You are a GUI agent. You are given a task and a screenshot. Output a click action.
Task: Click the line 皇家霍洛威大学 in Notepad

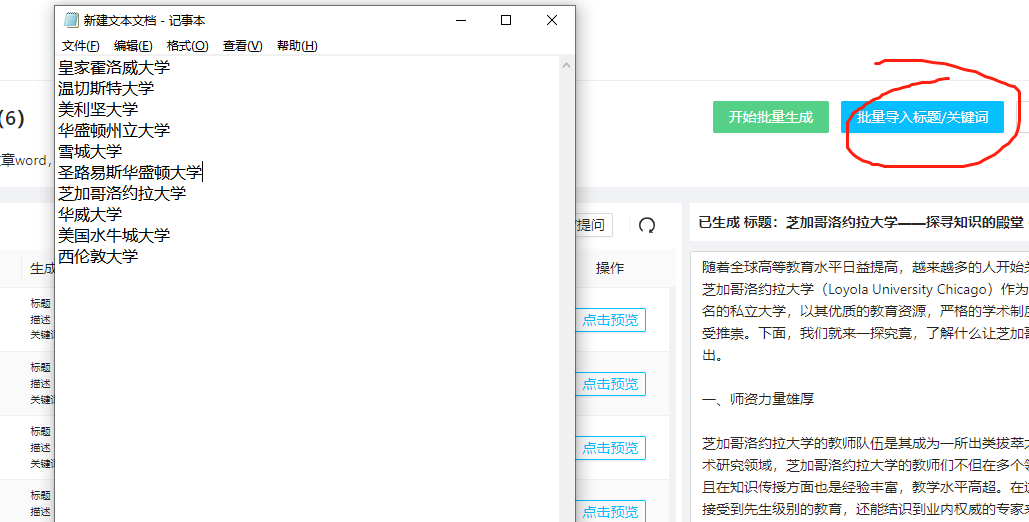pyautogui.click(x=114, y=67)
